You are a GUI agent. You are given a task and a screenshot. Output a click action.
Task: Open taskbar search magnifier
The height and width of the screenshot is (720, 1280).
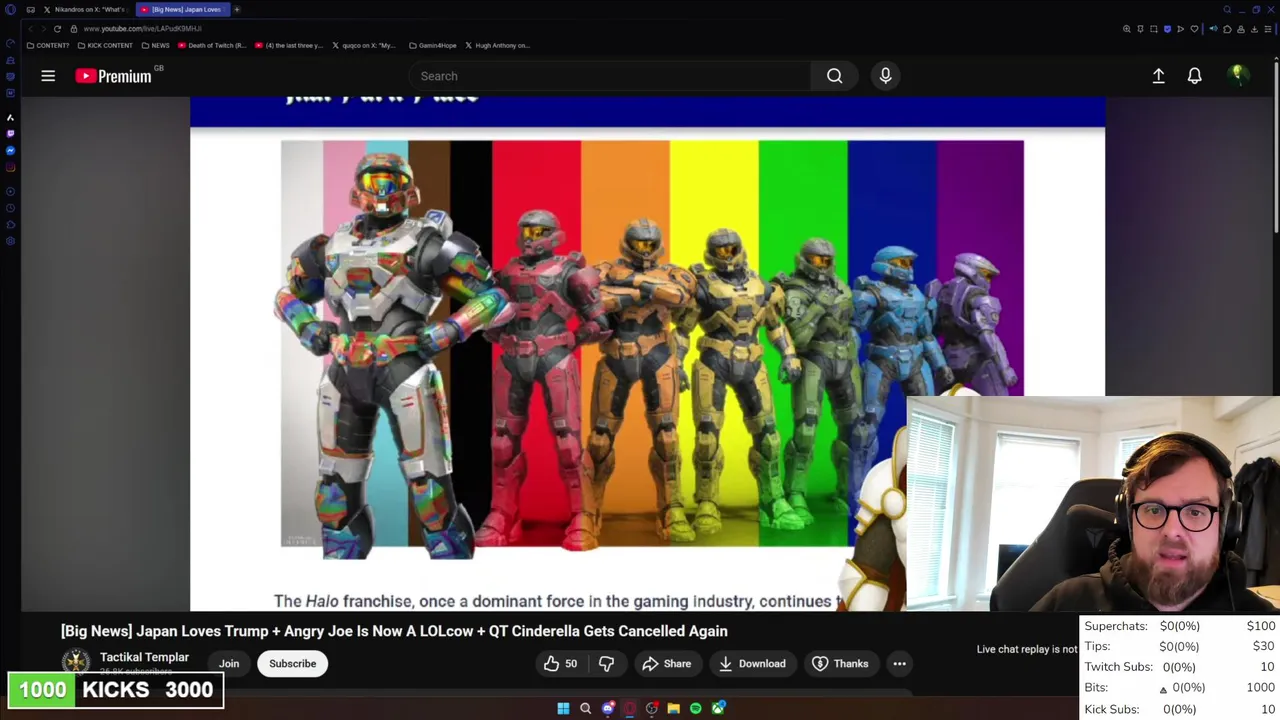[585, 708]
